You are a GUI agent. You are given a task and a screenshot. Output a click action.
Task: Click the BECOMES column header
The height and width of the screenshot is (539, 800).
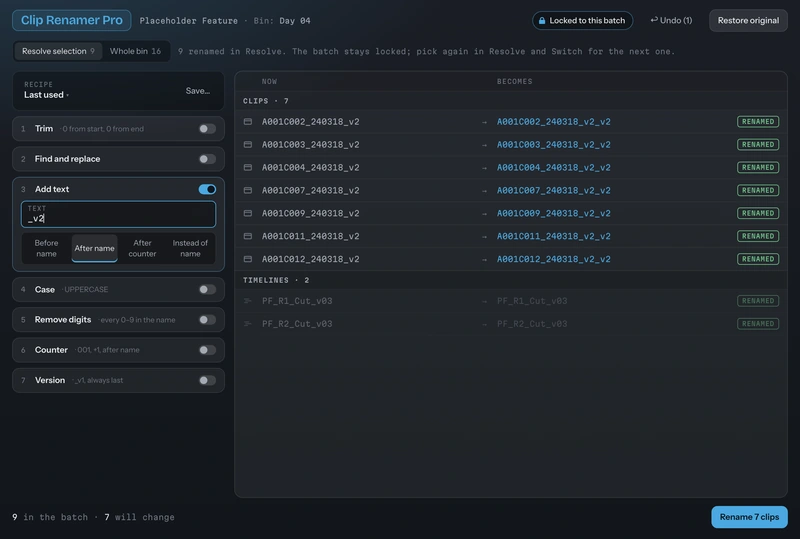514,82
